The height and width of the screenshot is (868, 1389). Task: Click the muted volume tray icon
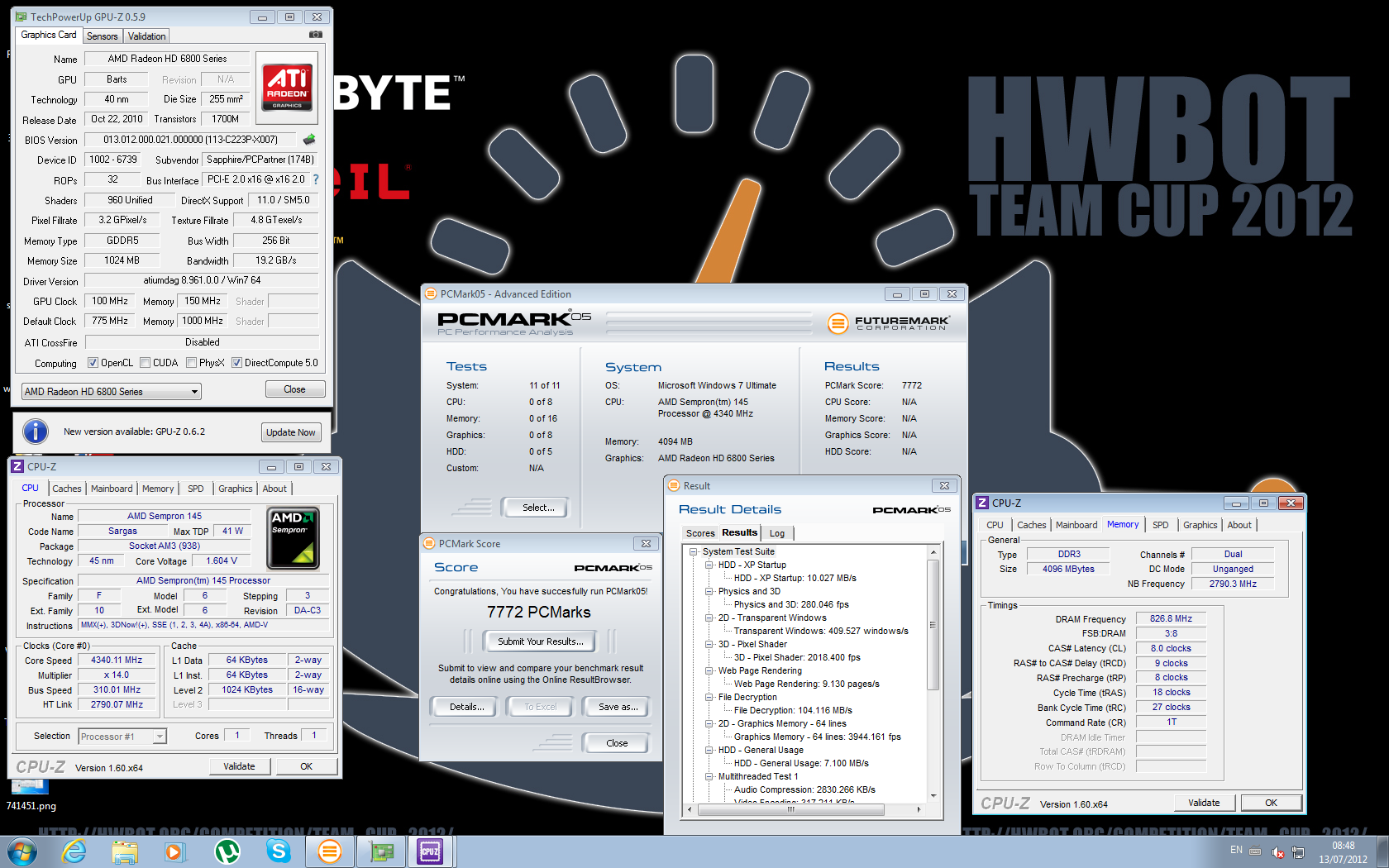pyautogui.click(x=1278, y=851)
